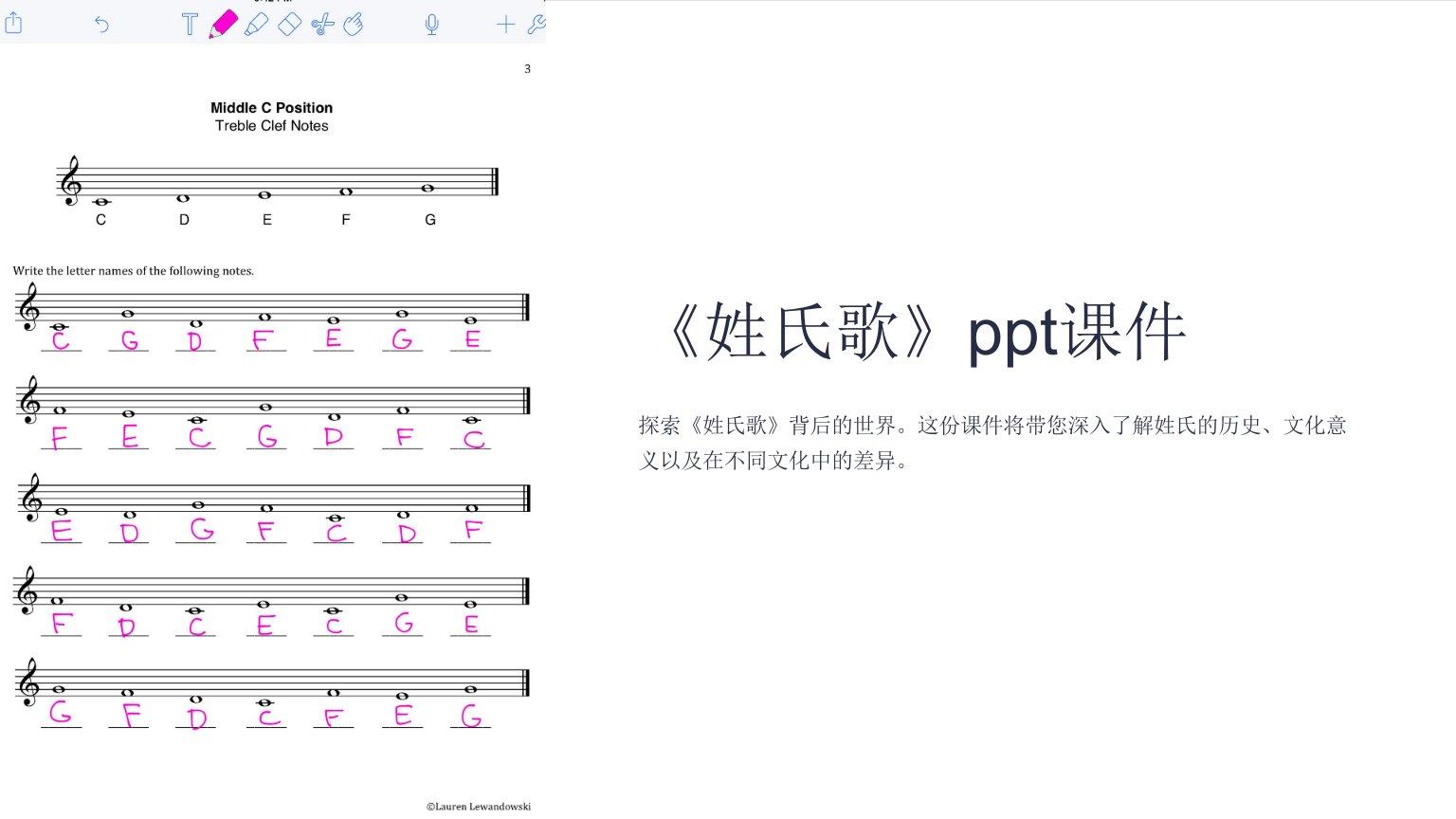Click the printed letter D under reference staff

pos(184,220)
